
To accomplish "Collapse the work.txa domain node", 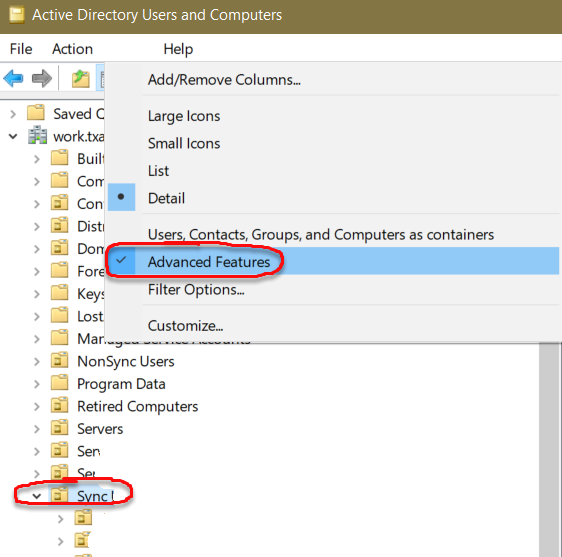I will click(x=13, y=137).
